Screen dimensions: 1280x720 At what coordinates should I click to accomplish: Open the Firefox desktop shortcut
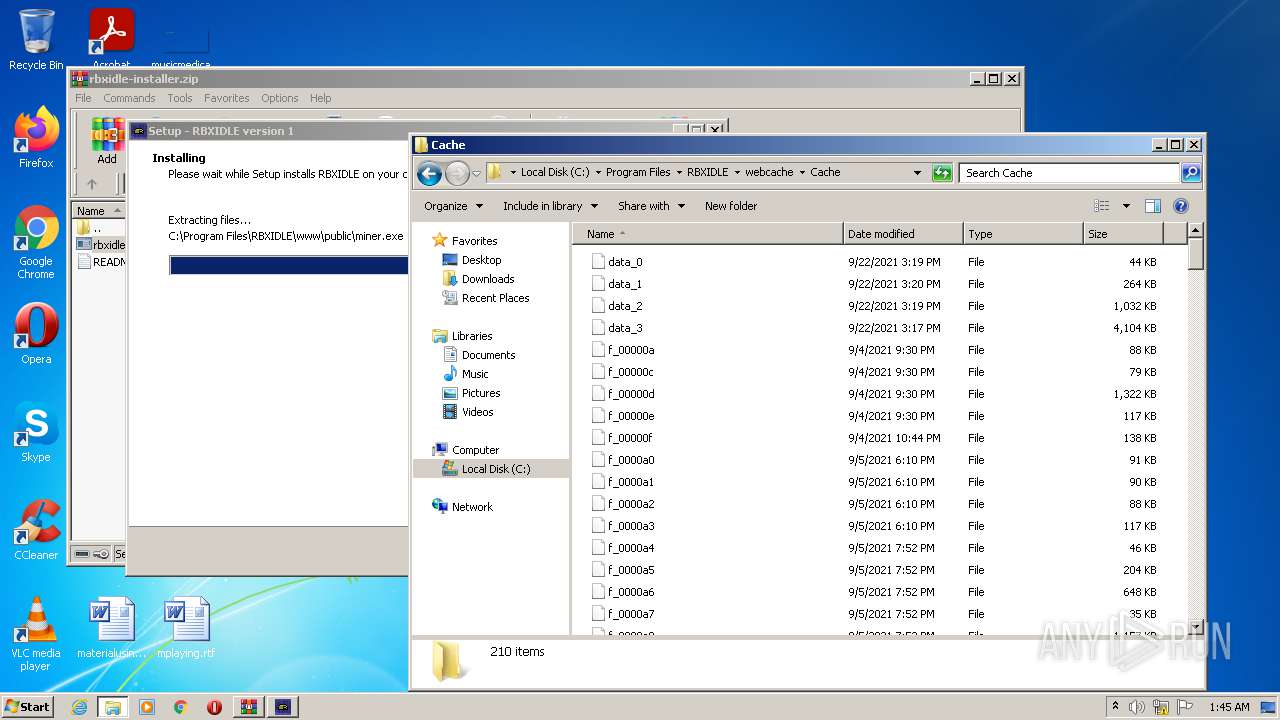coord(36,138)
